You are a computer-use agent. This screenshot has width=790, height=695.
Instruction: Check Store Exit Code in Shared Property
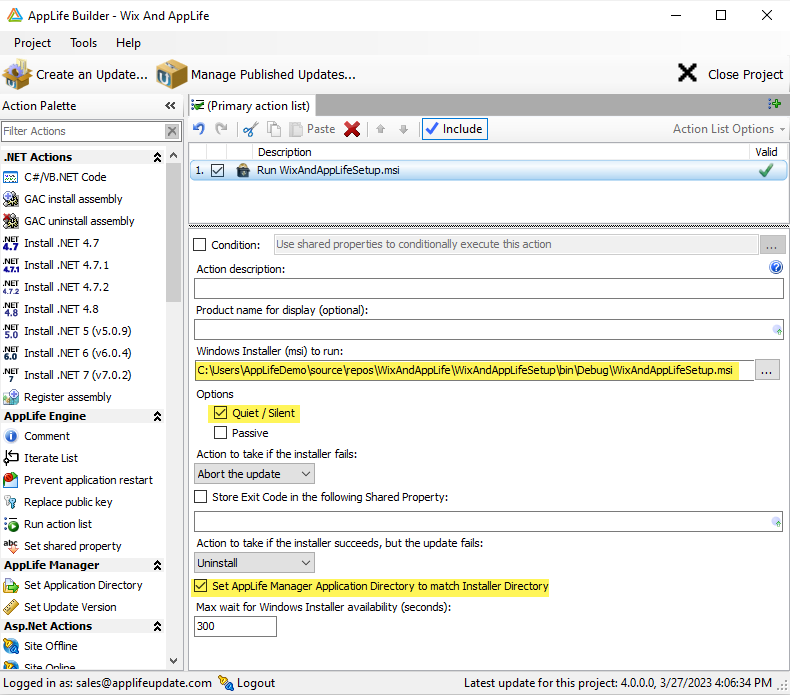point(201,497)
